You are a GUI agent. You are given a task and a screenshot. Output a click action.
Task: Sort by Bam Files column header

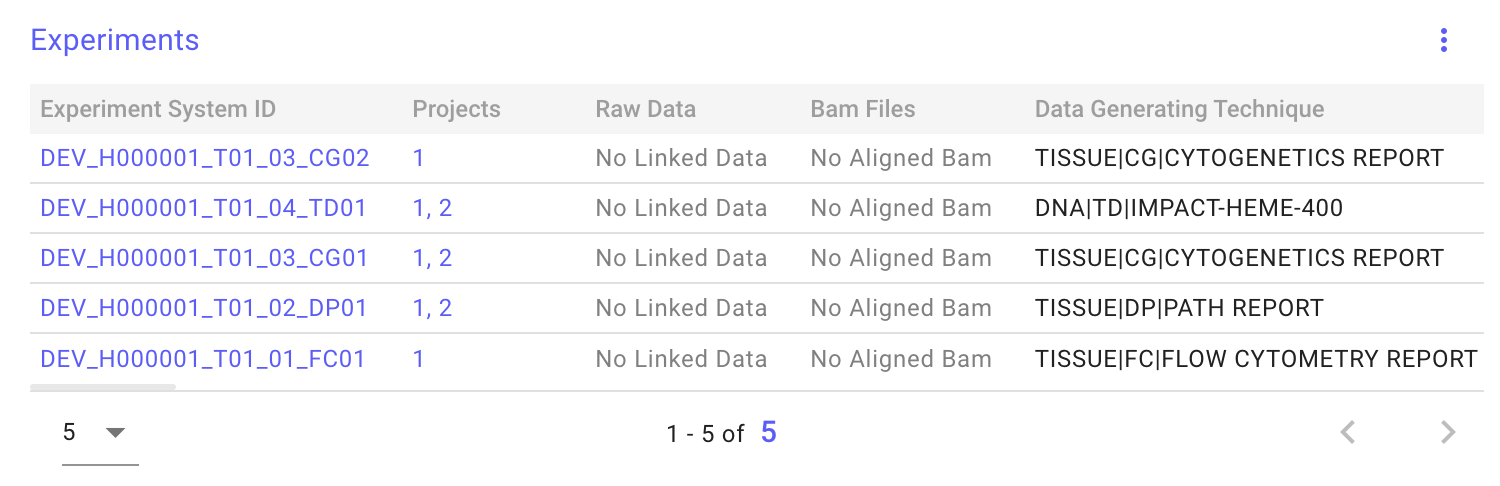(x=862, y=109)
